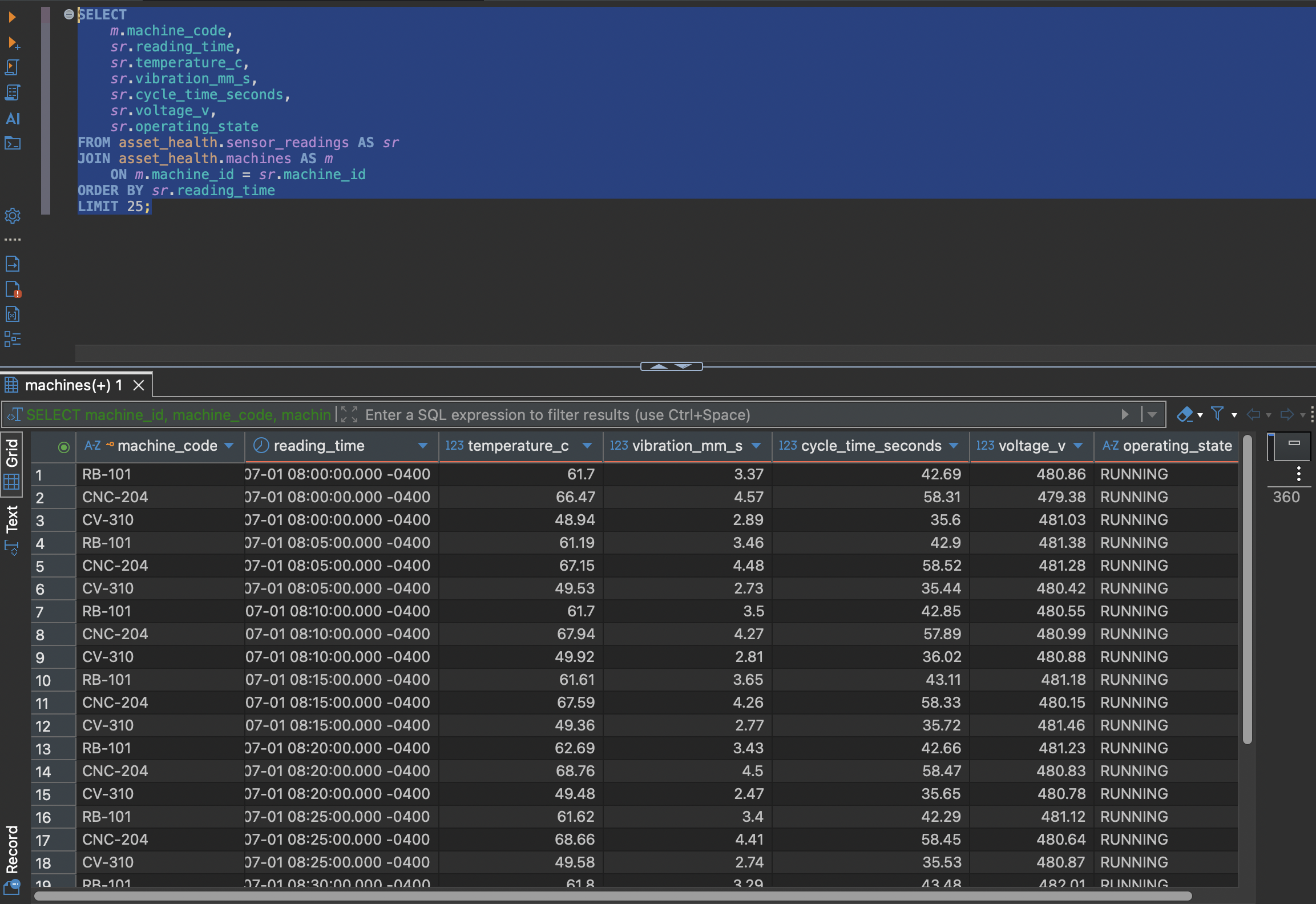Open the clear filters dropdown arrow
This screenshot has width=1316, height=904.
point(1200,415)
